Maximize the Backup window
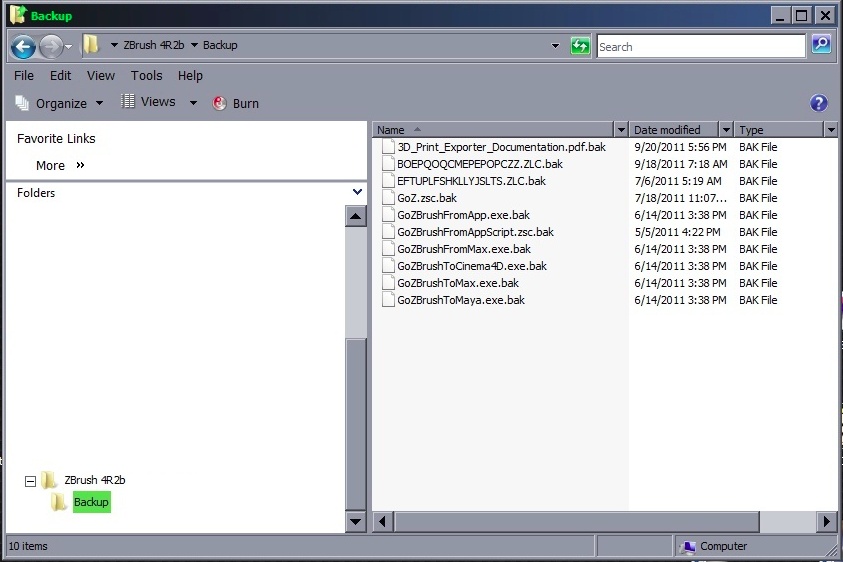 (802, 15)
